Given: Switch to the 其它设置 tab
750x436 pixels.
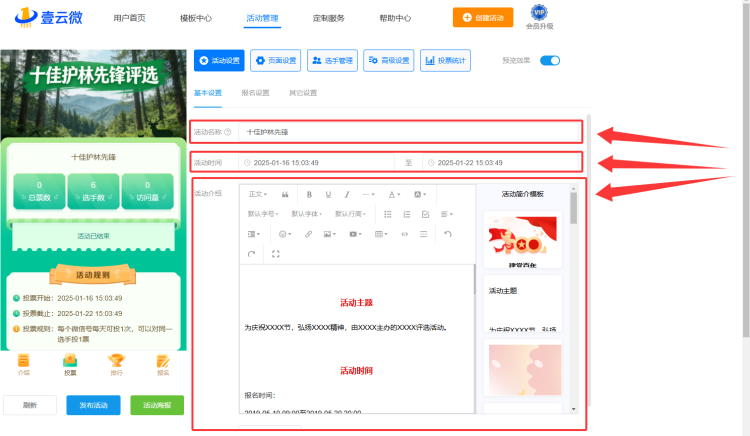Looking at the screenshot, I should (303, 93).
